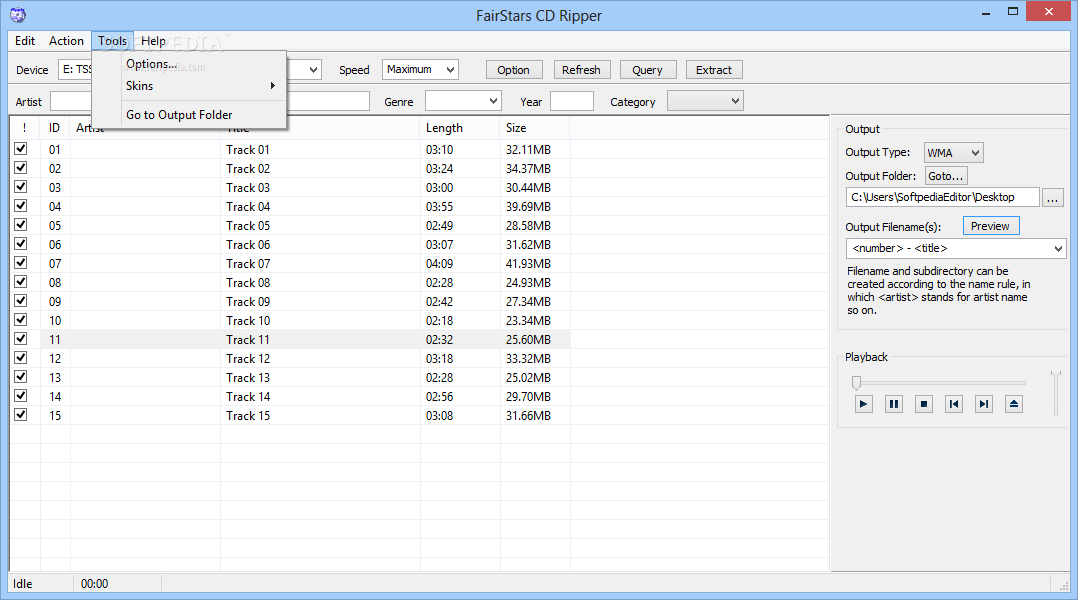This screenshot has height=600, width=1078.
Task: Click the playback position slider thumb
Action: (856, 382)
